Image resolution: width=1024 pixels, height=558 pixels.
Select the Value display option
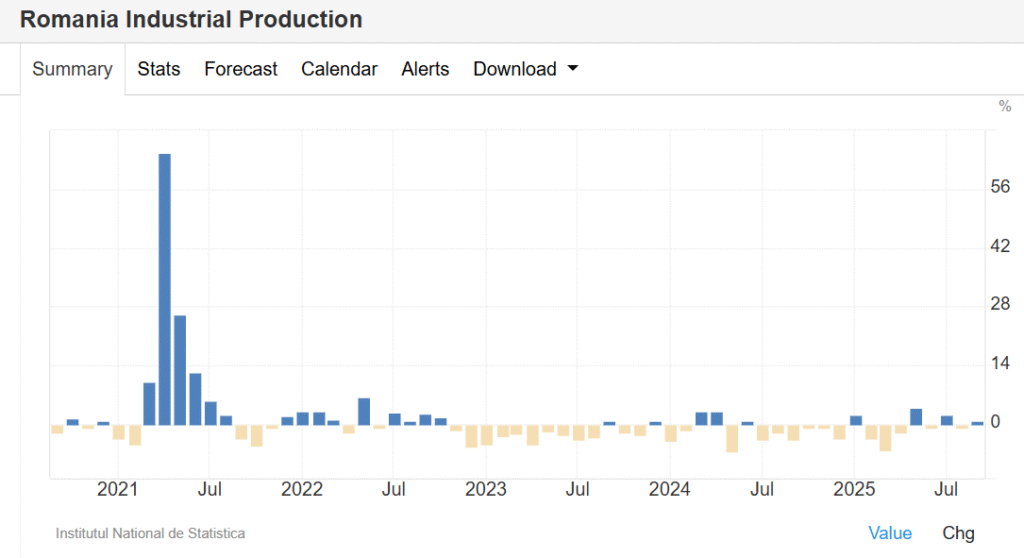pos(889,533)
